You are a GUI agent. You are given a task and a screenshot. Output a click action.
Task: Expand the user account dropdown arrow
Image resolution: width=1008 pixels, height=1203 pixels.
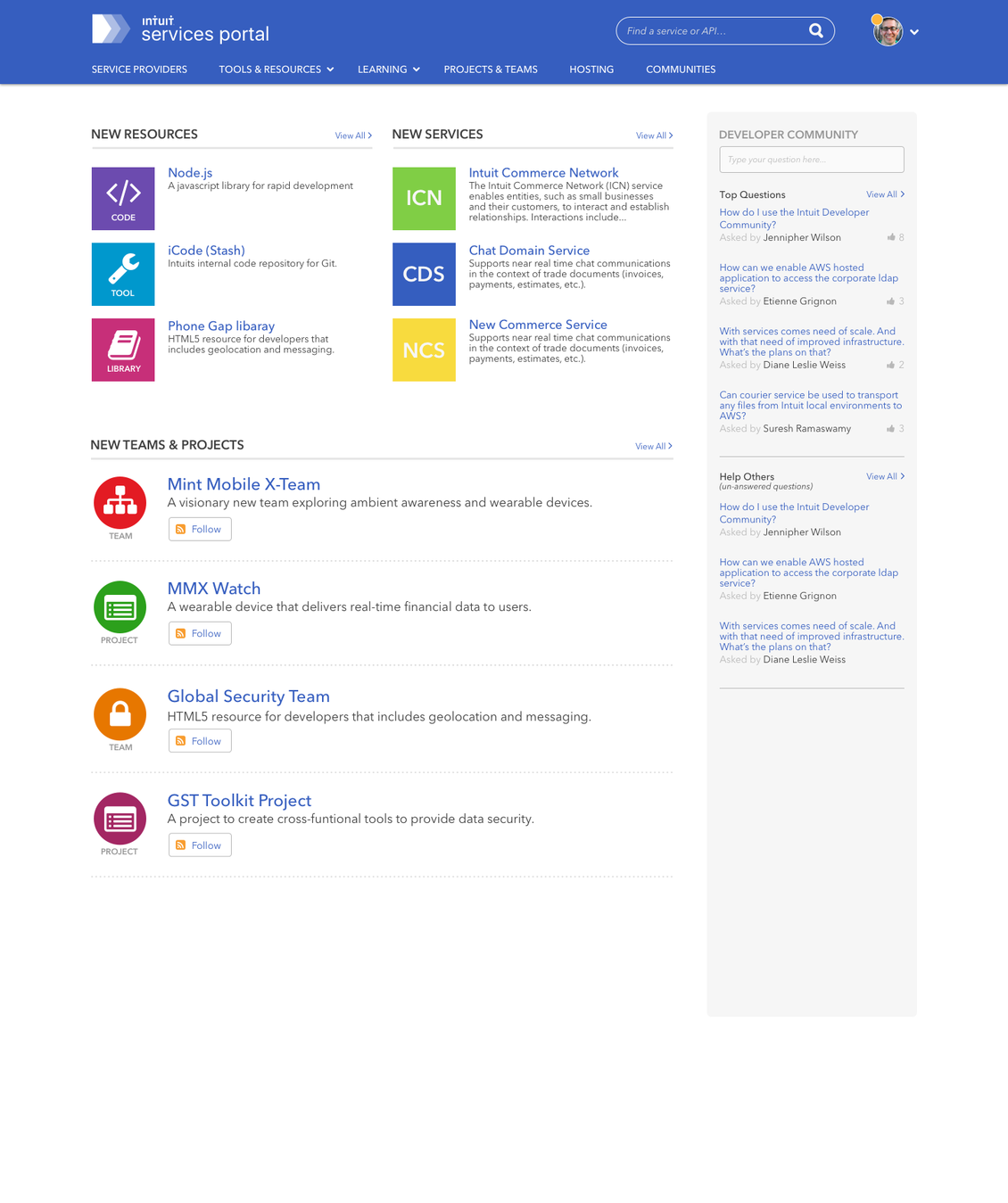tap(914, 32)
